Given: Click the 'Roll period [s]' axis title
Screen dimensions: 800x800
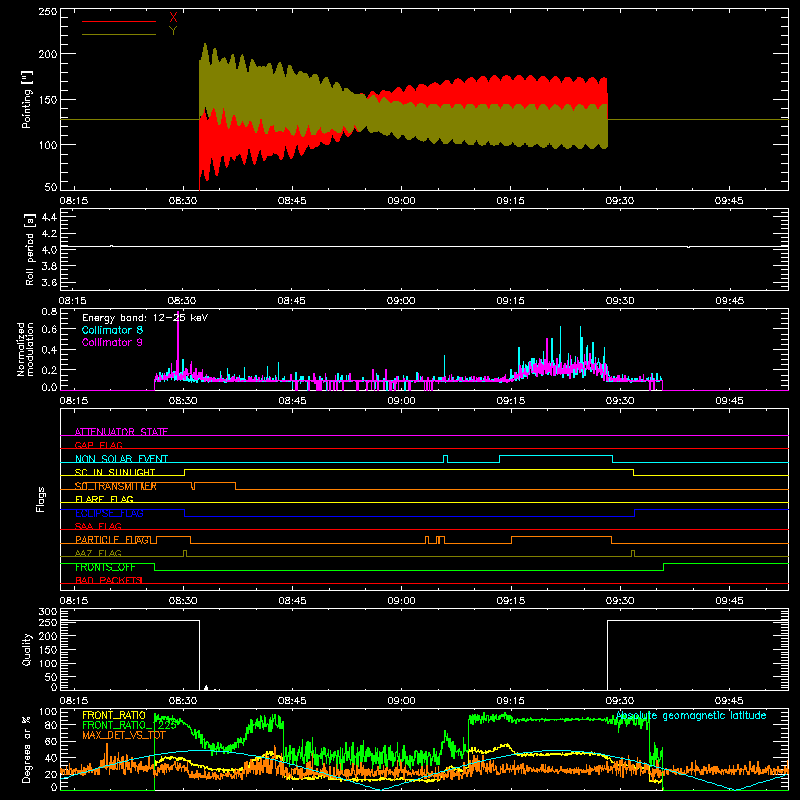Looking at the screenshot, I should click(30, 249).
